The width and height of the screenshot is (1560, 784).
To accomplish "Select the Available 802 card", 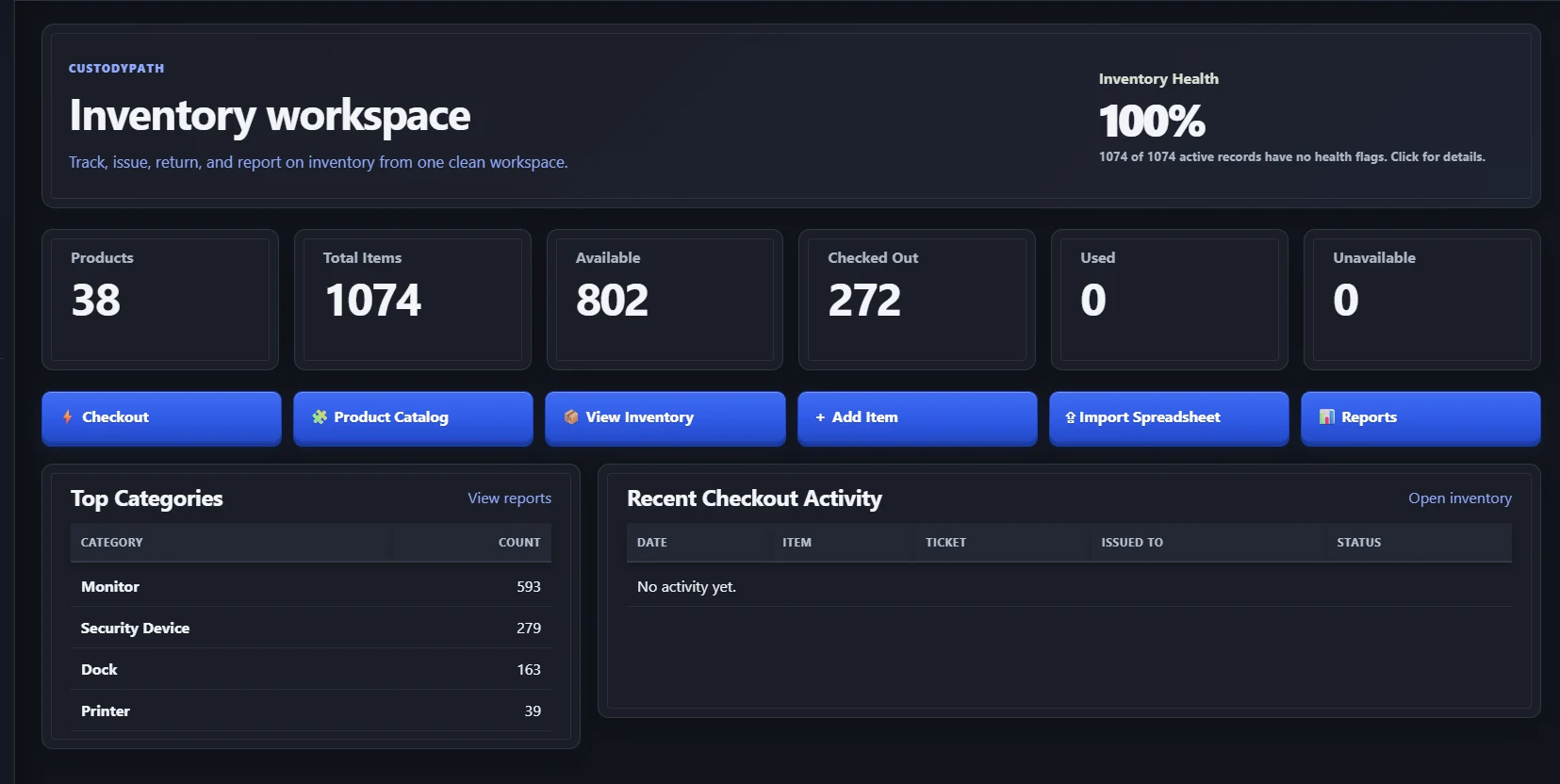I will pyautogui.click(x=665, y=300).
